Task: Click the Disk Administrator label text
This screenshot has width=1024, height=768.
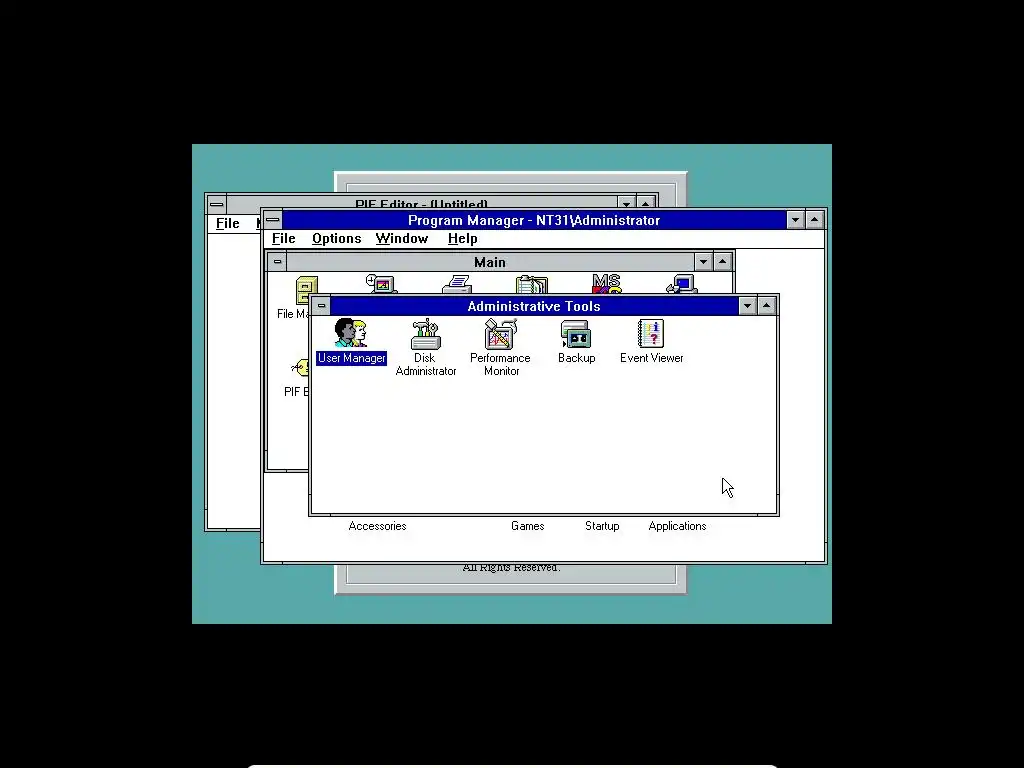Action: (x=426, y=364)
